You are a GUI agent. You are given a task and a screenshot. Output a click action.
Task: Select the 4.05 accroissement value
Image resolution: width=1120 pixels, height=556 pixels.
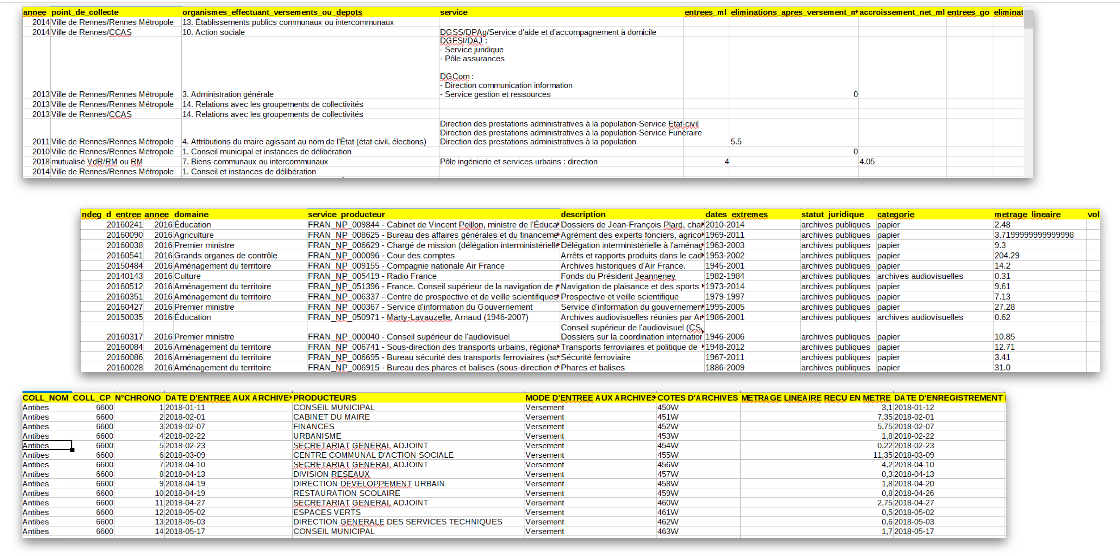pos(867,162)
